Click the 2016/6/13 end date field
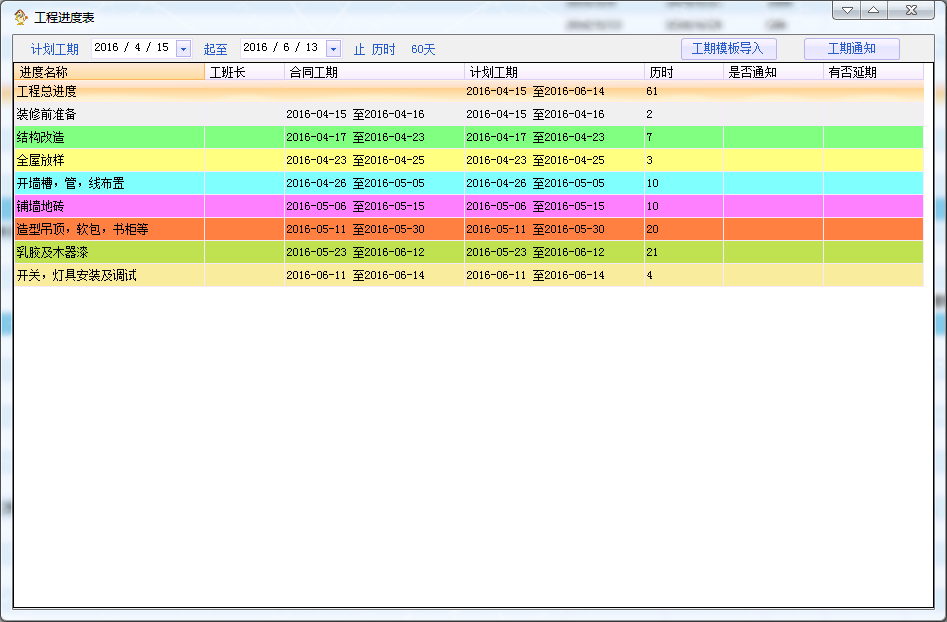 pyautogui.click(x=280, y=48)
